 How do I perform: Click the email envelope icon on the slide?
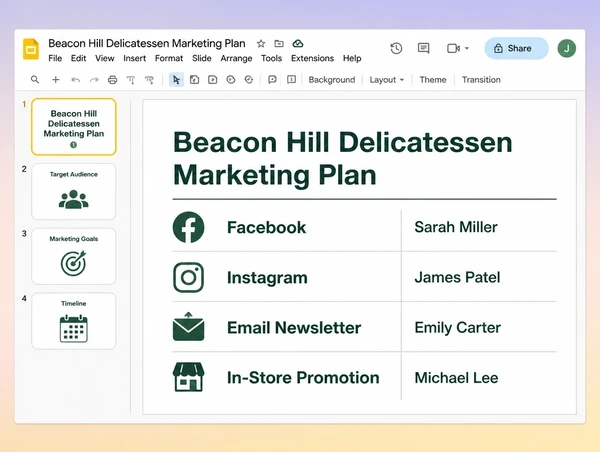[188, 326]
